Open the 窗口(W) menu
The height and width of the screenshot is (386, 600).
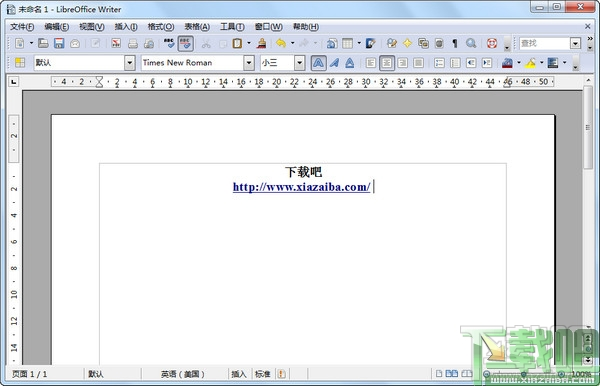point(269,27)
